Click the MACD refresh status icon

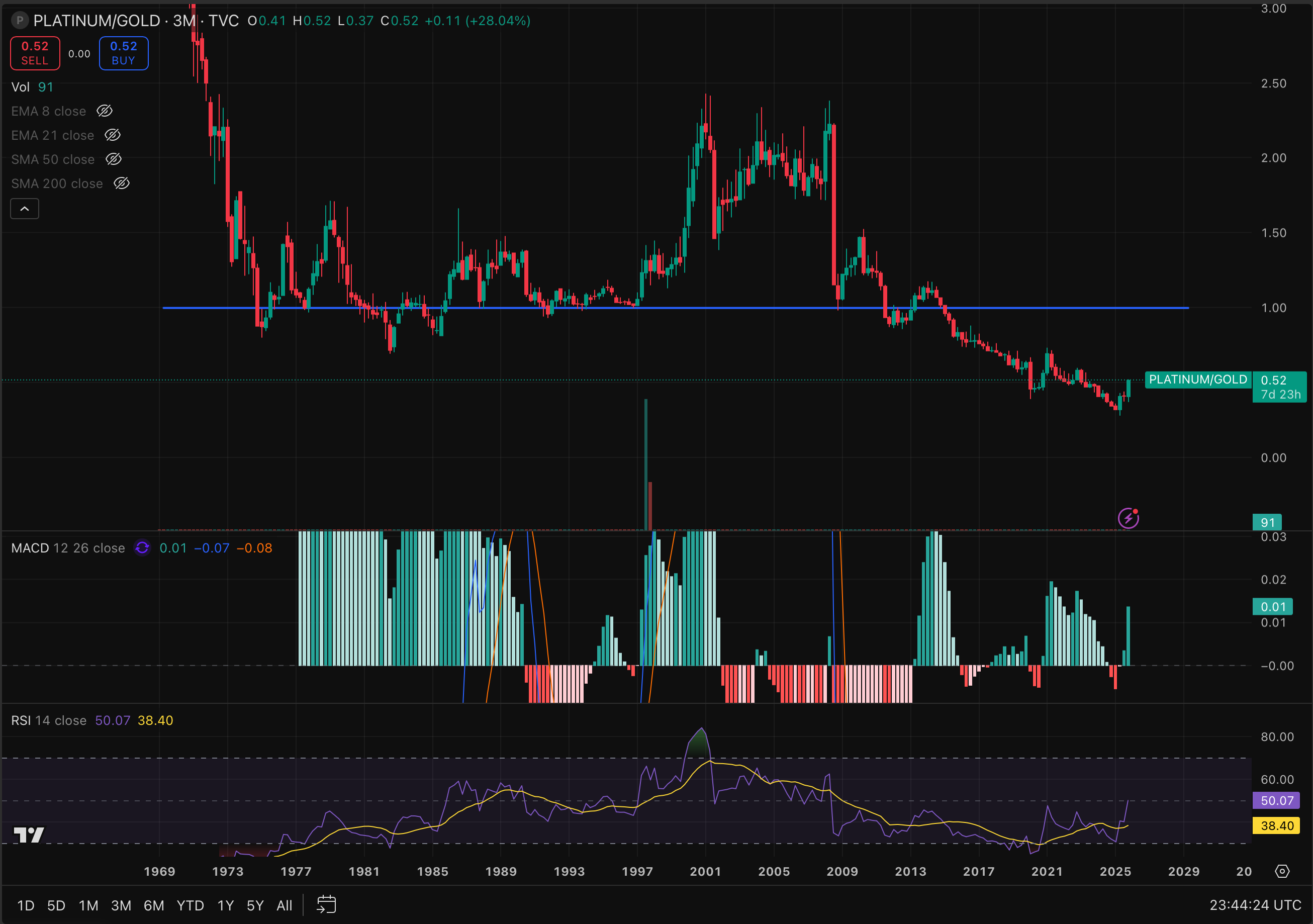[142, 548]
